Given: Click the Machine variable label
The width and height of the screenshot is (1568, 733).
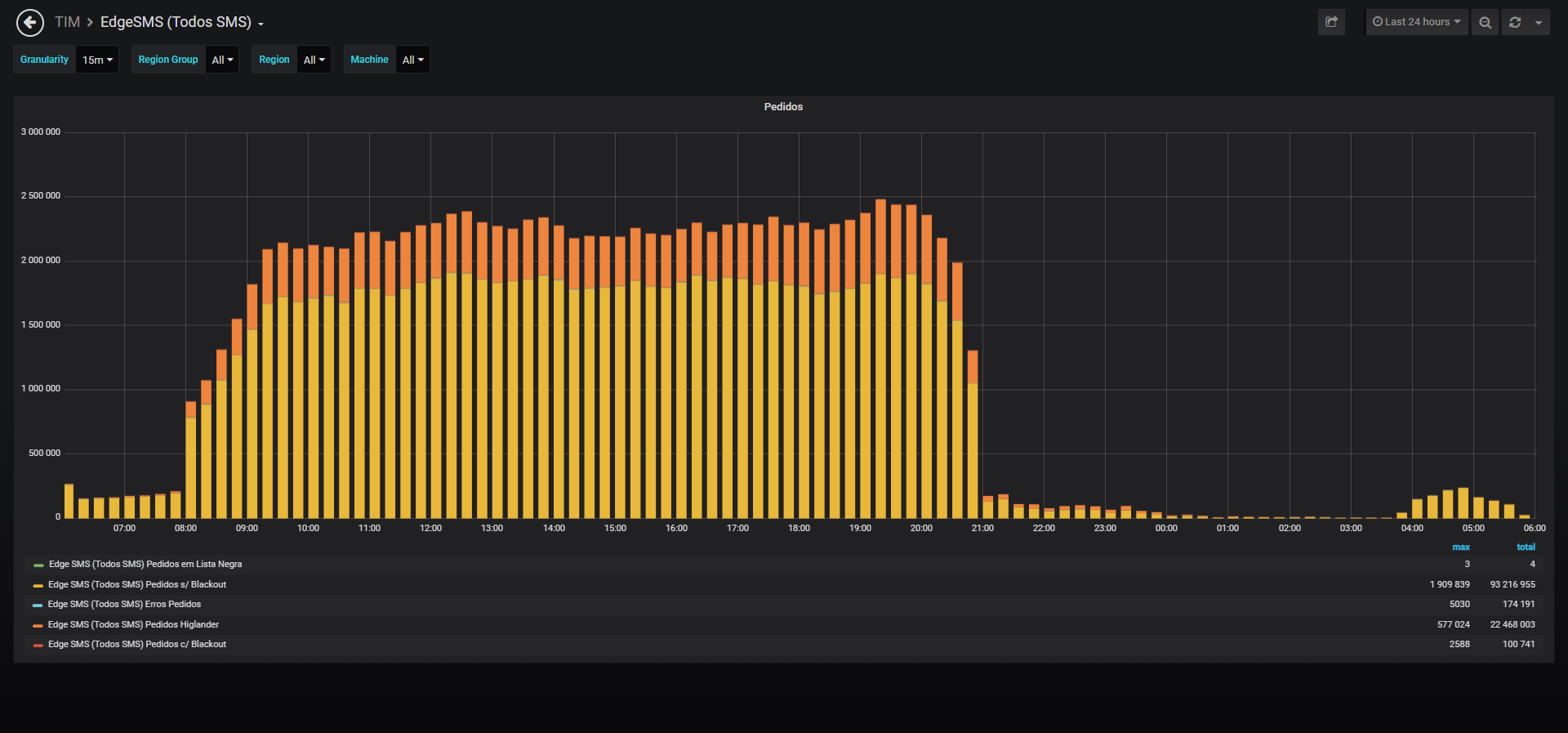Looking at the screenshot, I should 369,60.
